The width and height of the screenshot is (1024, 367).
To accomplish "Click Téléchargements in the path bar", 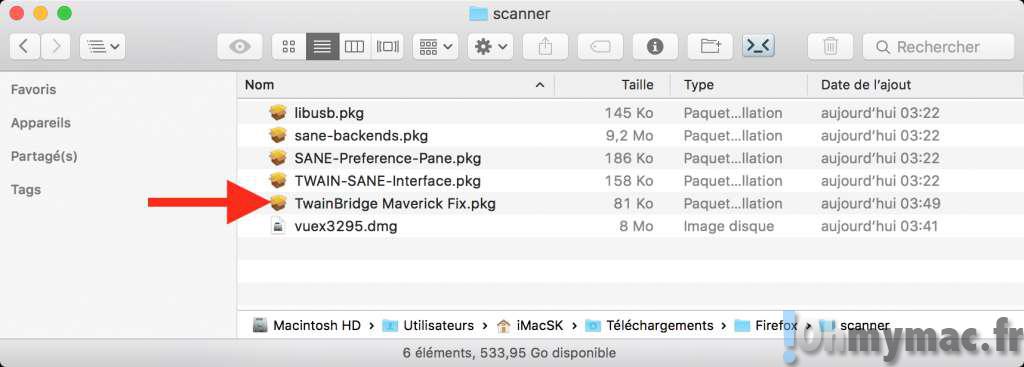I will coord(660,325).
